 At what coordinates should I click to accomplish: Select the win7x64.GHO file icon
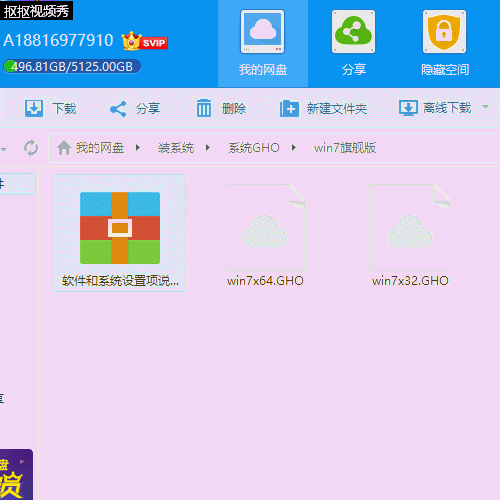coord(265,227)
